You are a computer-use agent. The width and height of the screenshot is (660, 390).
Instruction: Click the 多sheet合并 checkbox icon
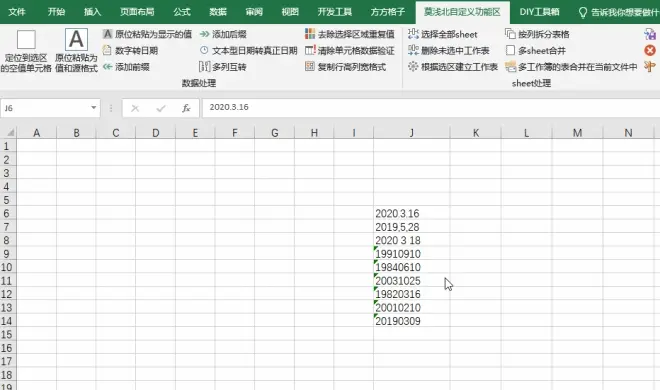tap(510, 50)
